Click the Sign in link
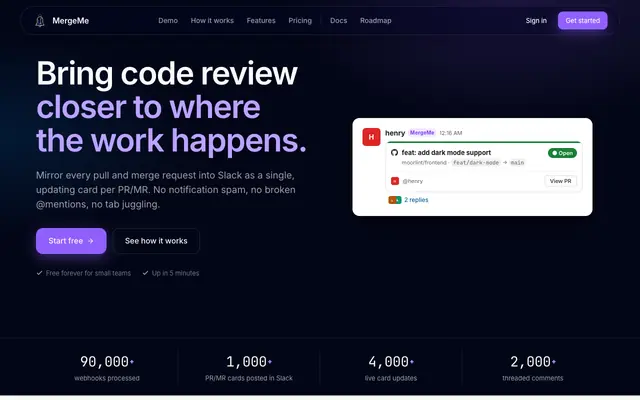Image resolution: width=640 pixels, height=400 pixels. pos(536,20)
